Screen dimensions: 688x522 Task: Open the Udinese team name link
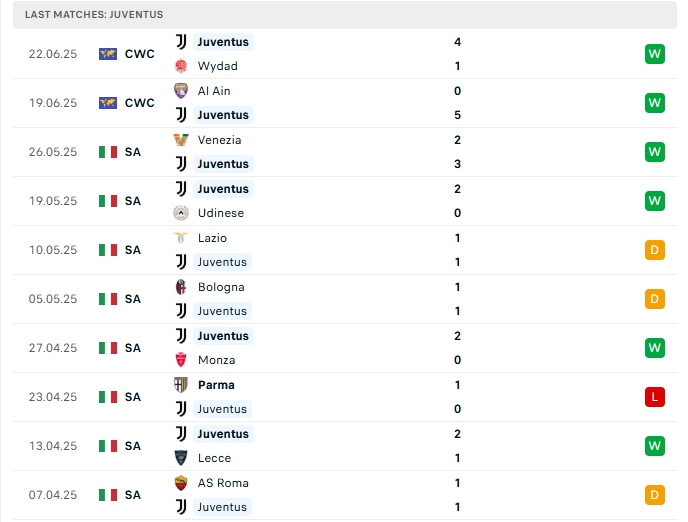coord(220,213)
